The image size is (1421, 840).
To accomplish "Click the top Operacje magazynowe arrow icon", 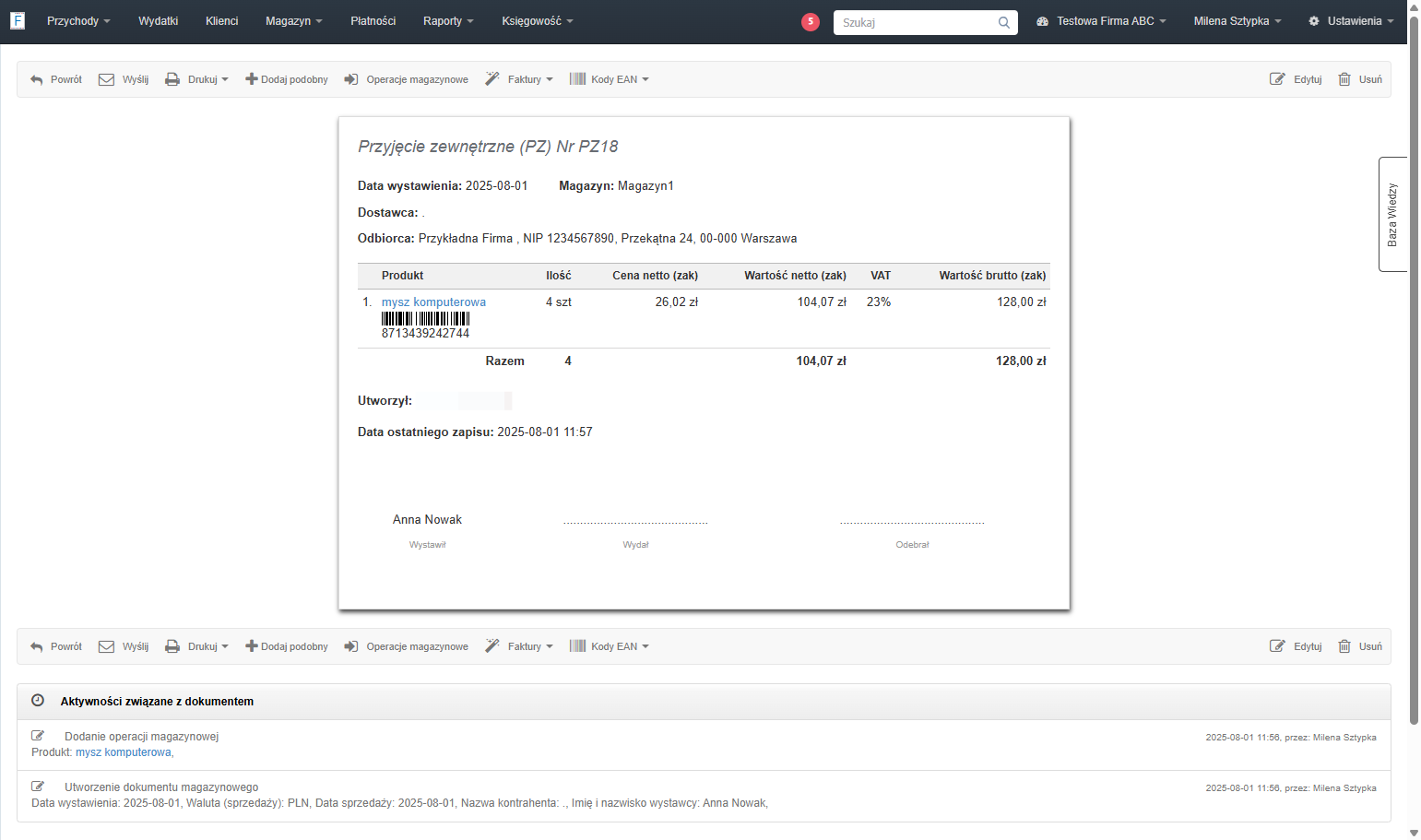I will coord(351,79).
